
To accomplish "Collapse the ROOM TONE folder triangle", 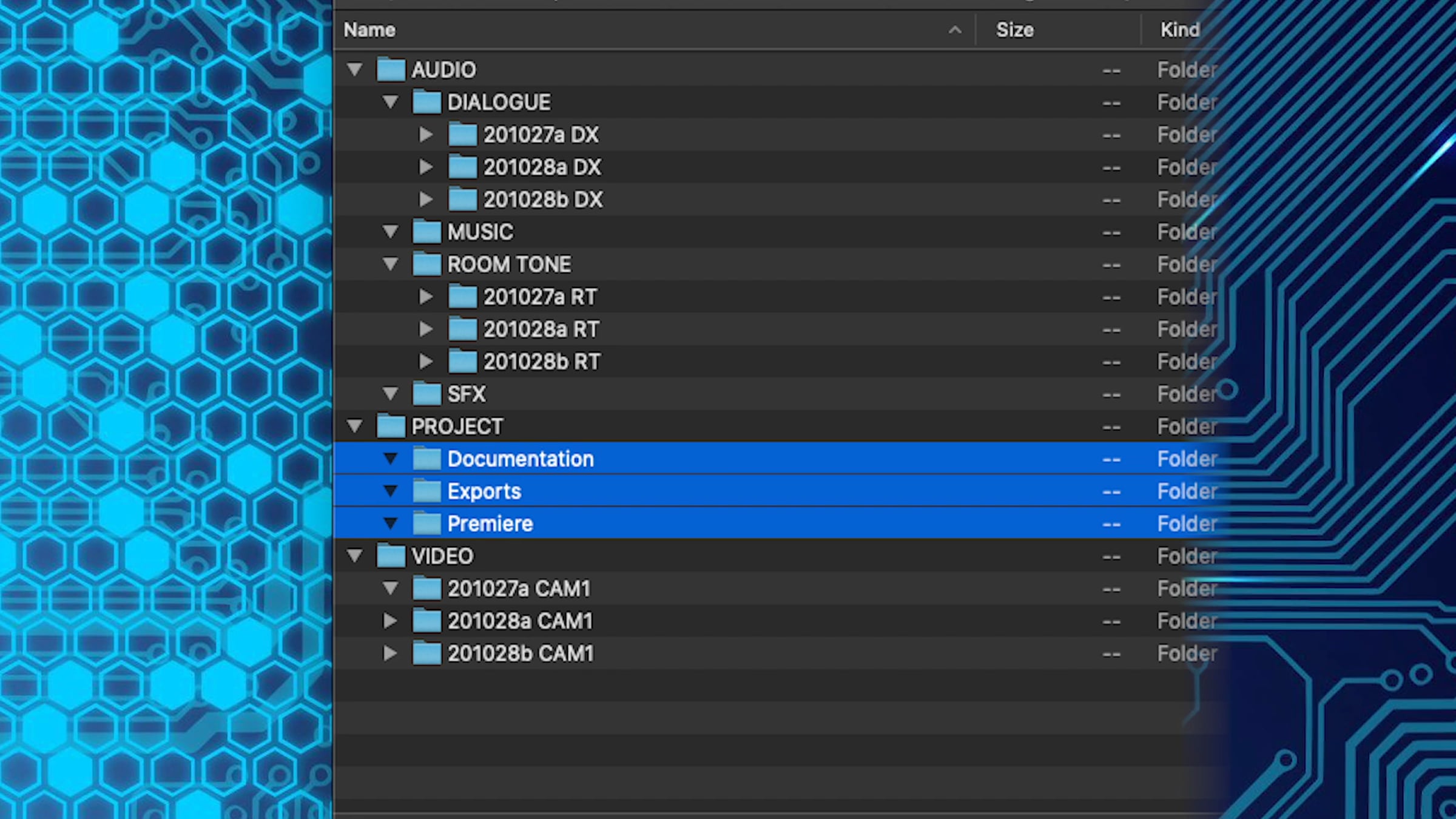I will 391,264.
